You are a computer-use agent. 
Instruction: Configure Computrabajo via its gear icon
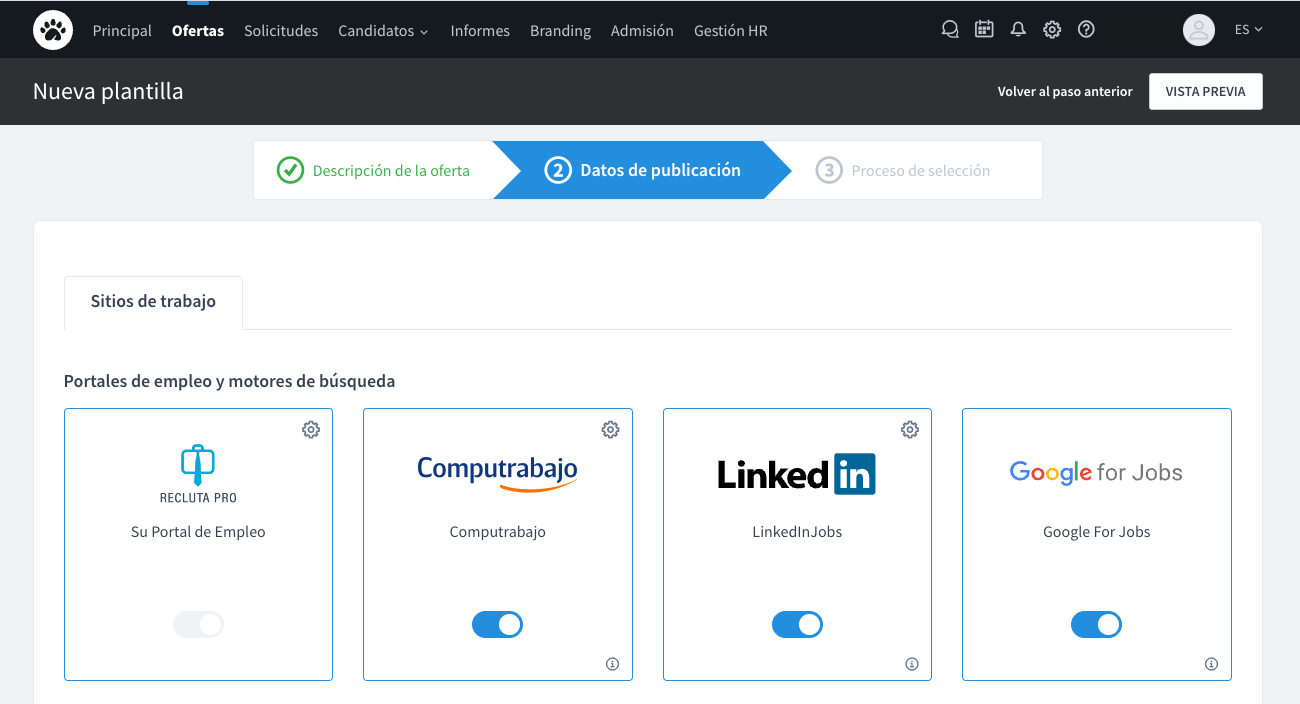tap(610, 429)
